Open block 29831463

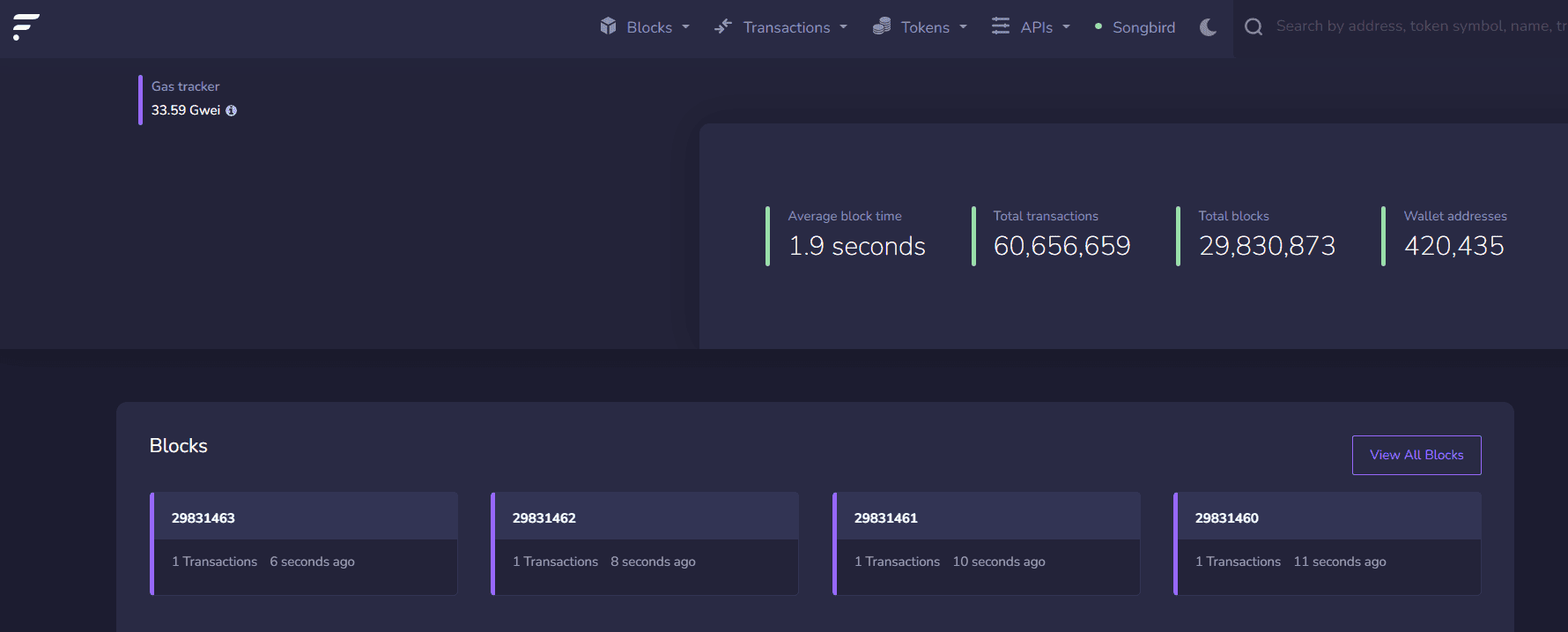203,518
